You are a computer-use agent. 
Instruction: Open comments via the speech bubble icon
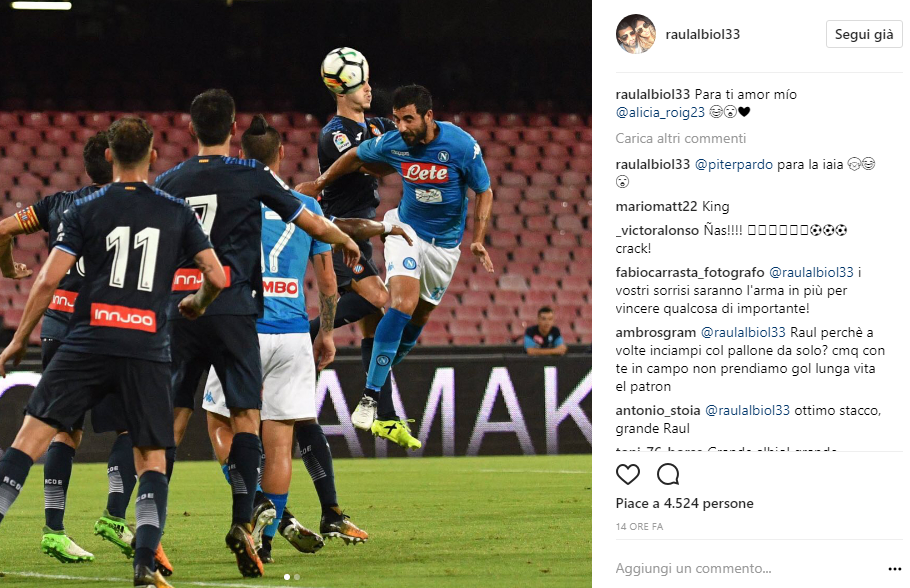point(668,475)
